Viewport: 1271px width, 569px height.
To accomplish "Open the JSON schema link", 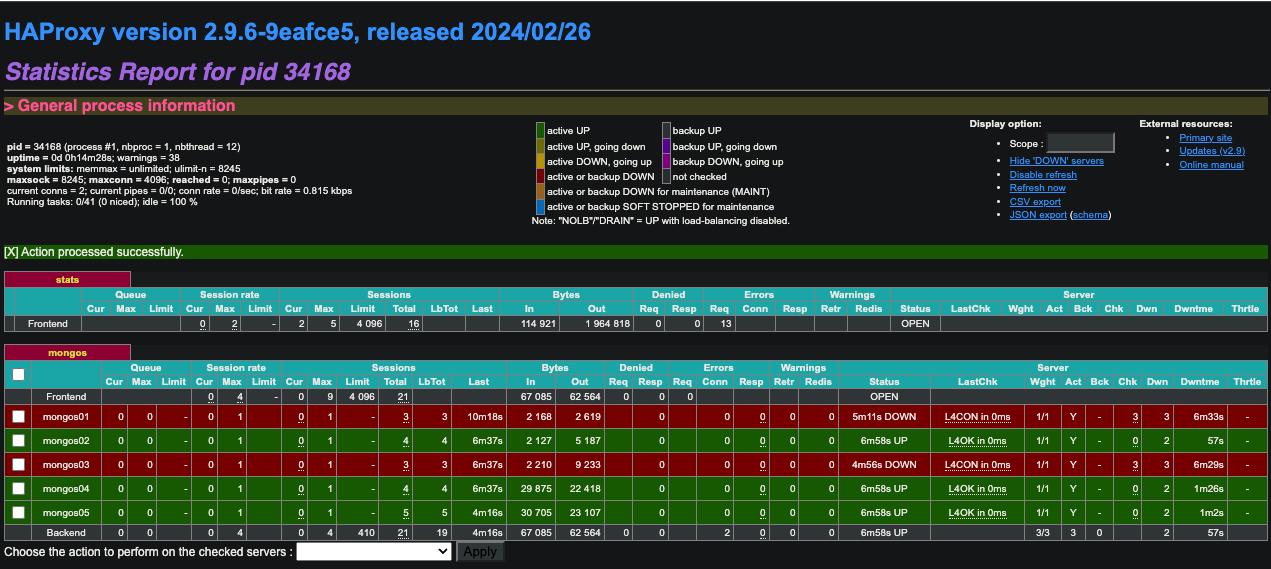I will pyautogui.click(x=1090, y=215).
